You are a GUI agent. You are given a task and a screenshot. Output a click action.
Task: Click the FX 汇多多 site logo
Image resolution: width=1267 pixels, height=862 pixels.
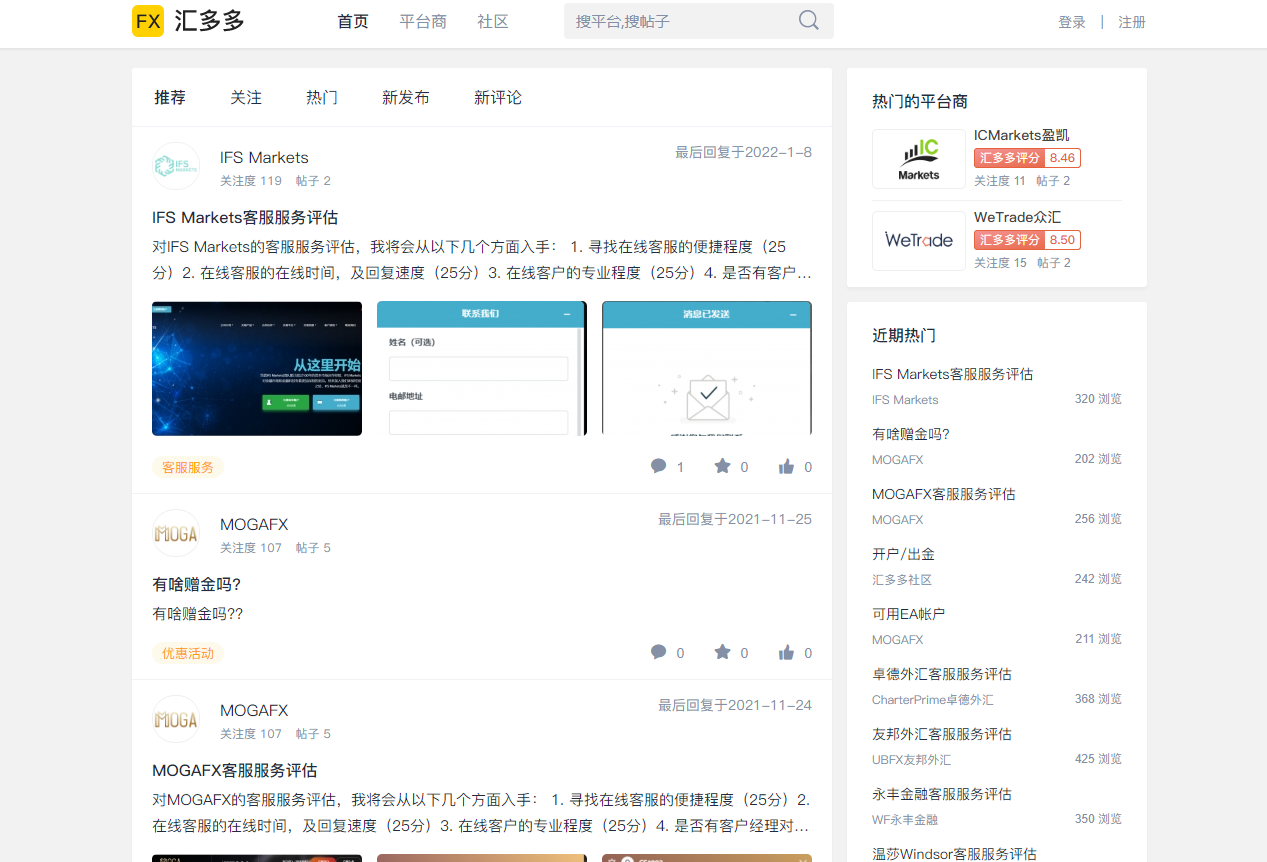(x=189, y=21)
